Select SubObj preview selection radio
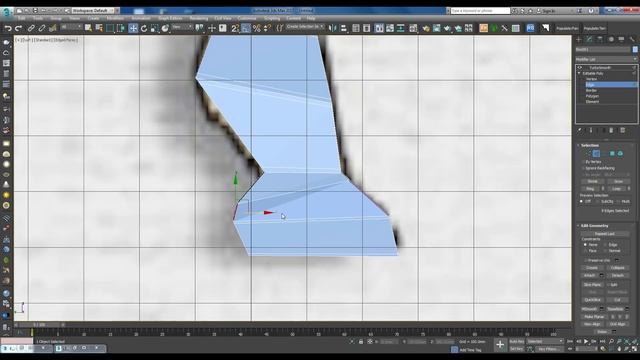 coord(597,202)
